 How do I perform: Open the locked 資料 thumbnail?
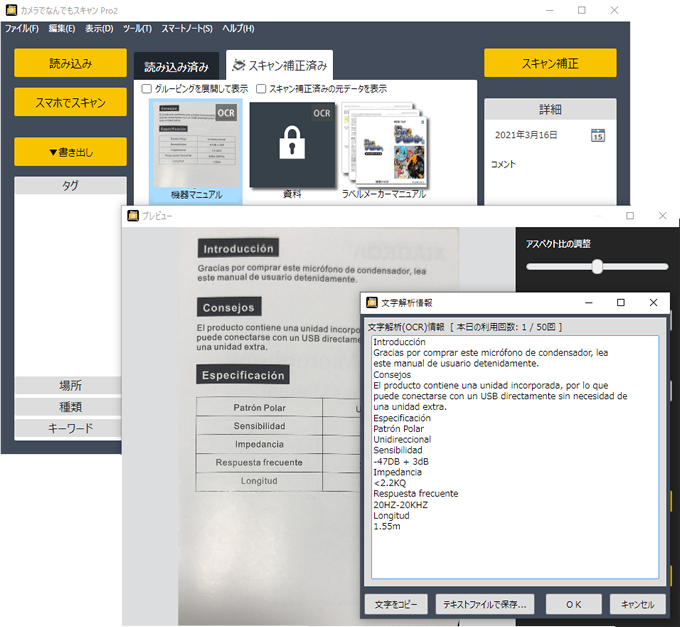(291, 145)
